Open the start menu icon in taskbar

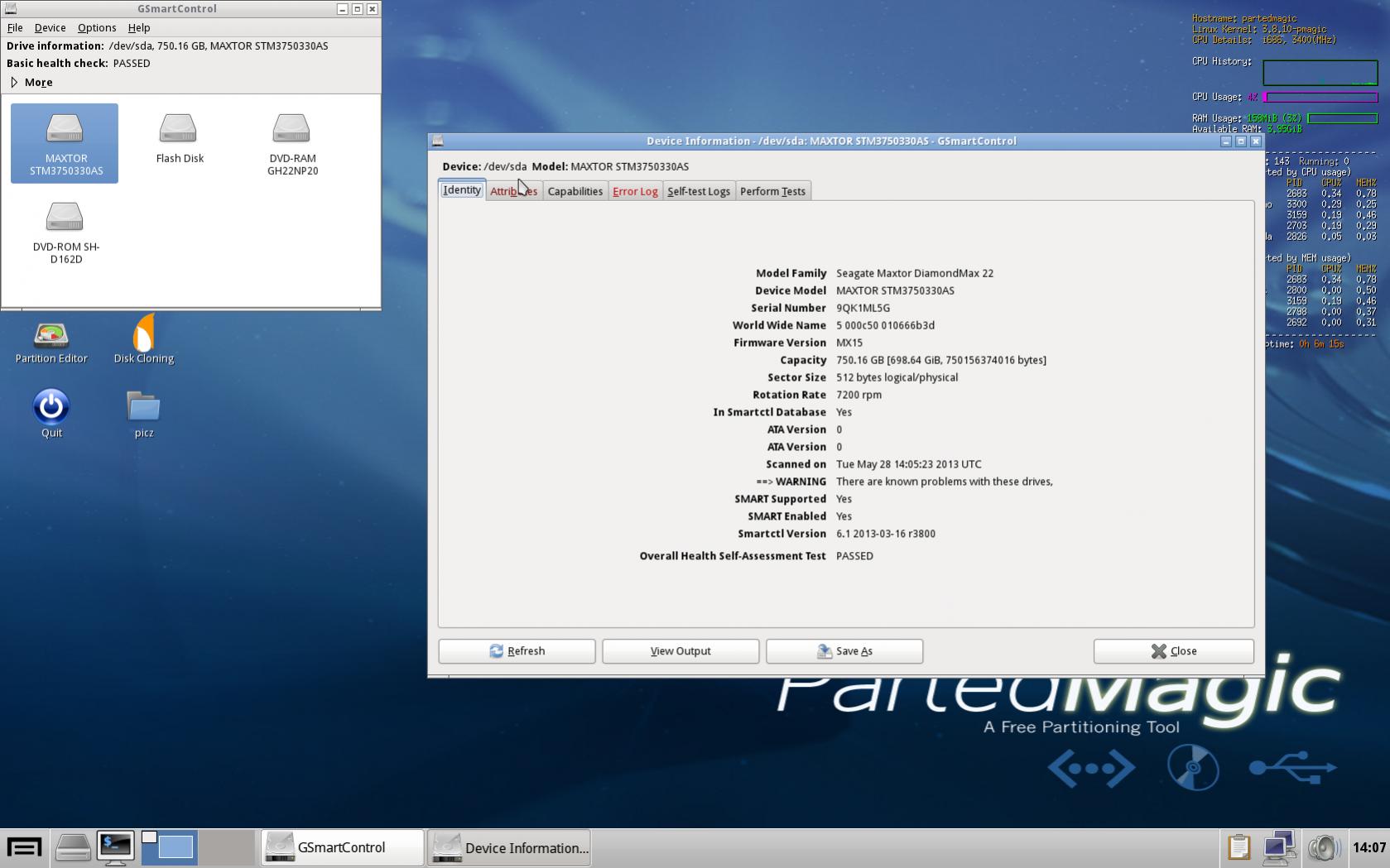pyautogui.click(x=24, y=847)
